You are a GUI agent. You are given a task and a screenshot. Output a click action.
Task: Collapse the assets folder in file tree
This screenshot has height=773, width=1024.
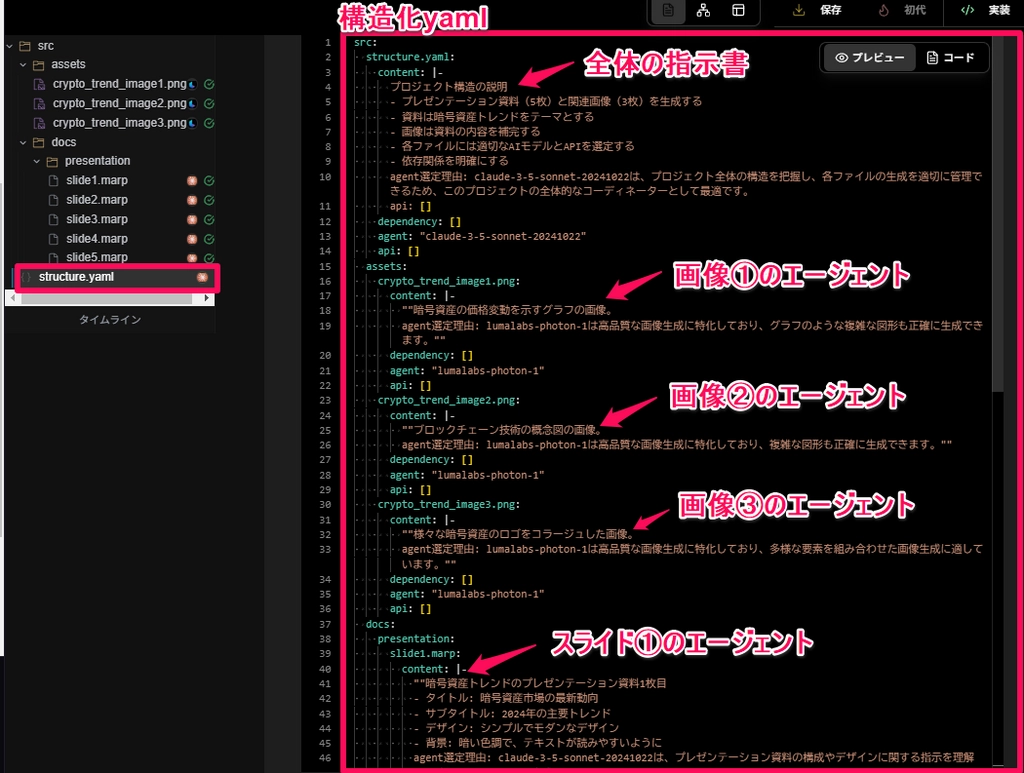click(23, 65)
